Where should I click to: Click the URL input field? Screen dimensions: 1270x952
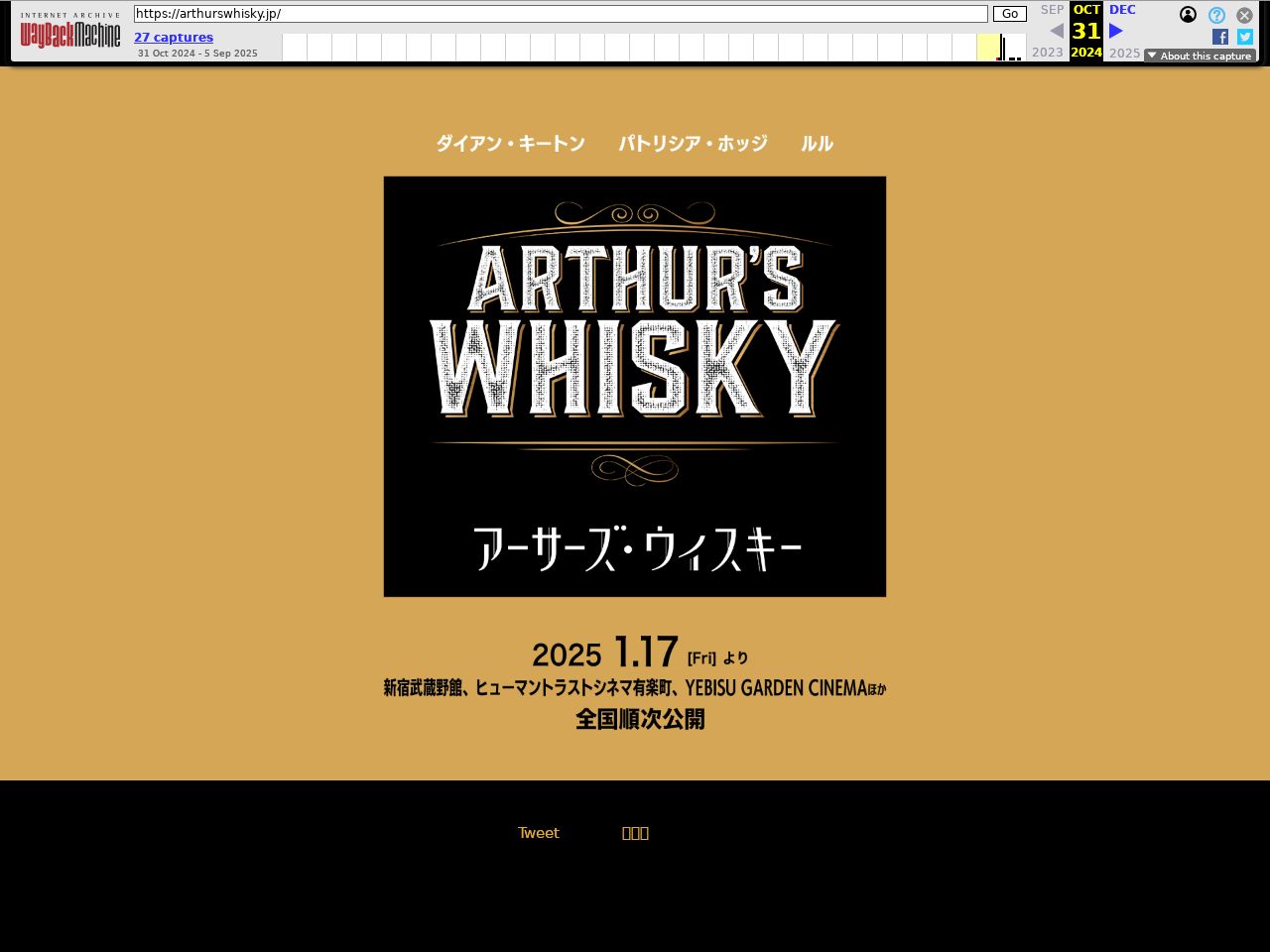point(561,14)
